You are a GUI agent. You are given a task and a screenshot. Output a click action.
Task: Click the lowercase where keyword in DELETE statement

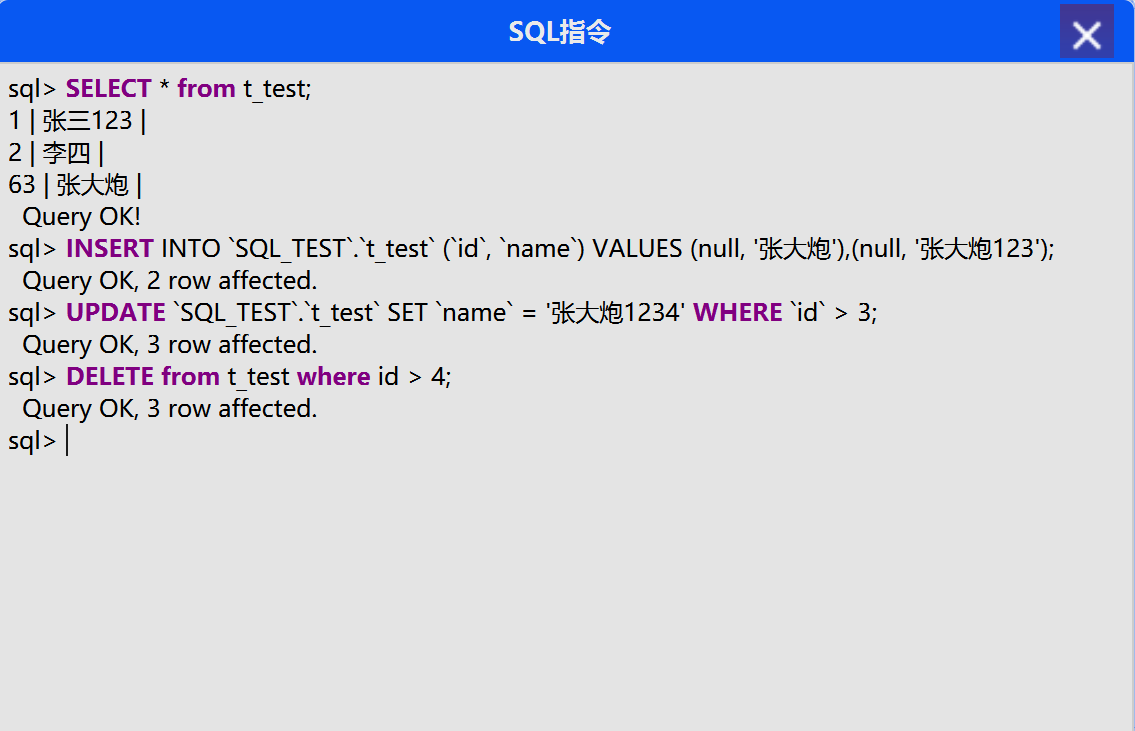pyautogui.click(x=333, y=377)
